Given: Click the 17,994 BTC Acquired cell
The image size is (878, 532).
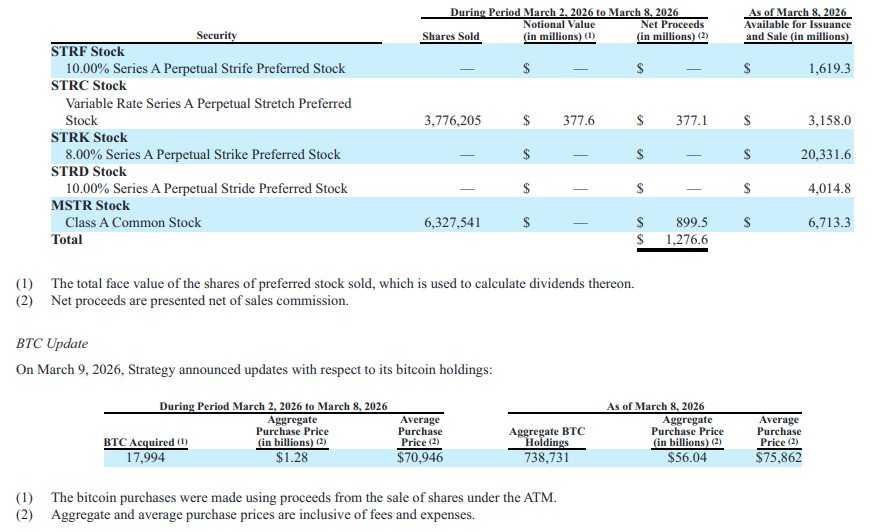Looking at the screenshot, I should 146,458.
